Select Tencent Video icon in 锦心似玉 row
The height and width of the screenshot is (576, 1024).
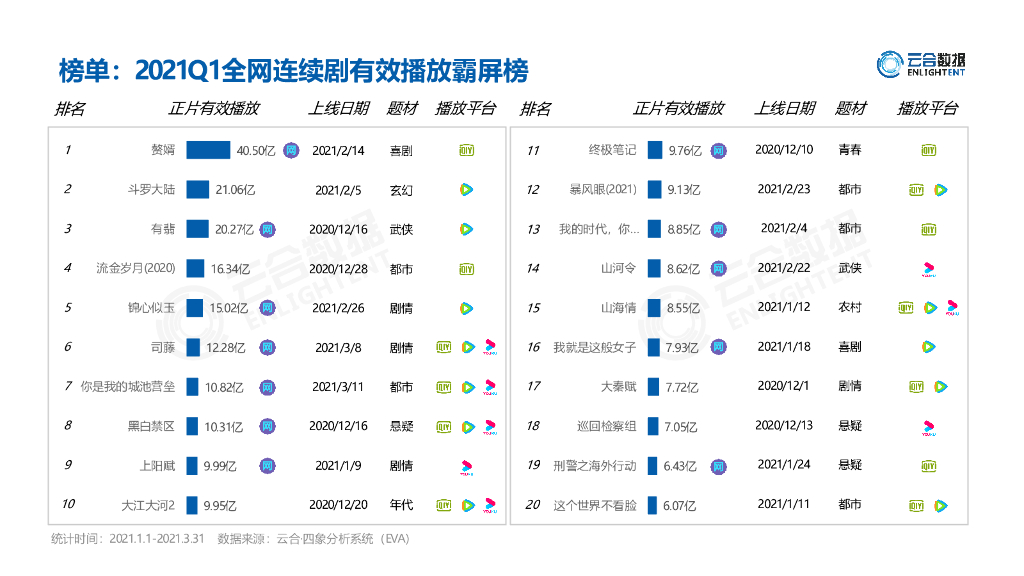(x=466, y=308)
